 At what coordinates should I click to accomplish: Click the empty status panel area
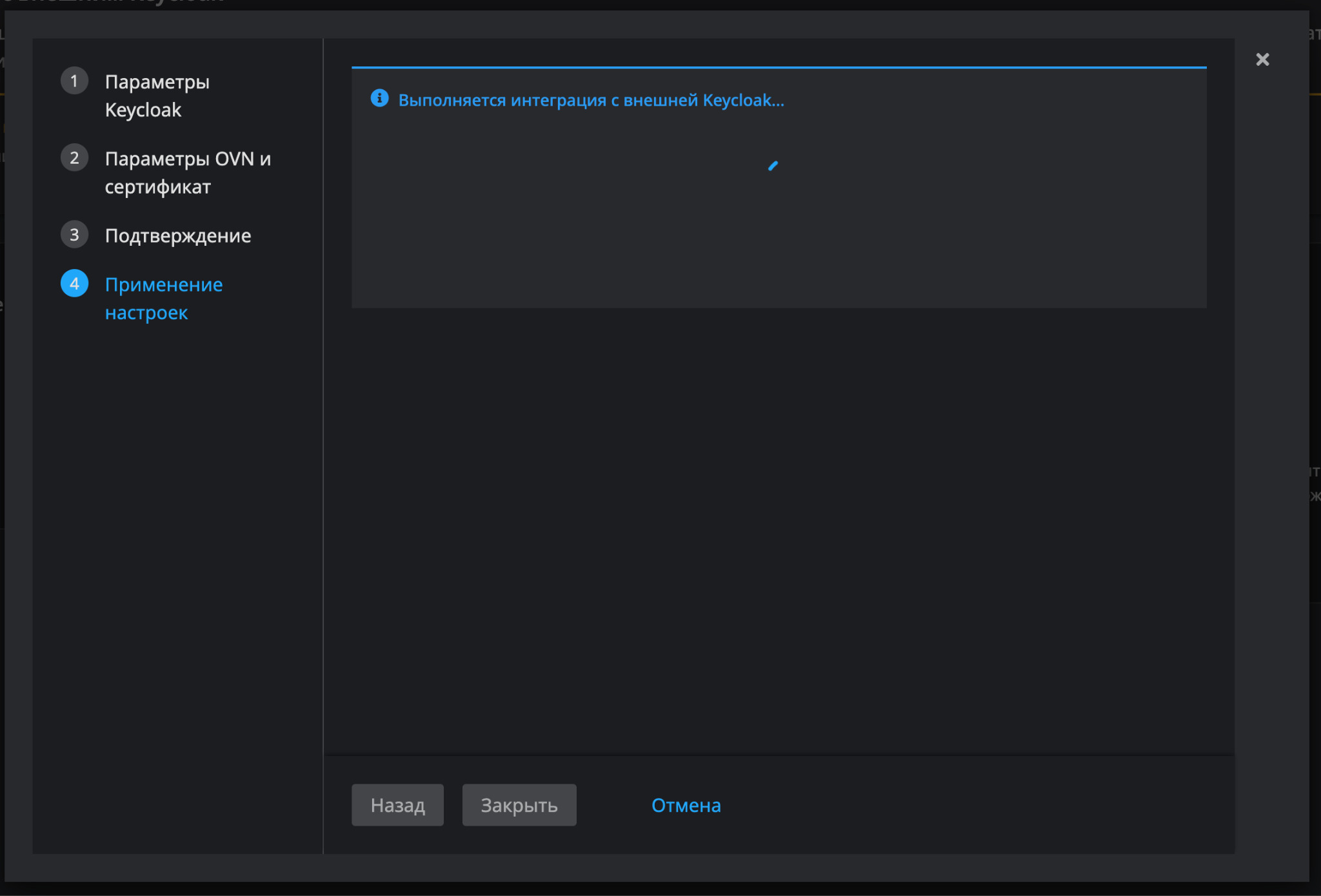779,245
